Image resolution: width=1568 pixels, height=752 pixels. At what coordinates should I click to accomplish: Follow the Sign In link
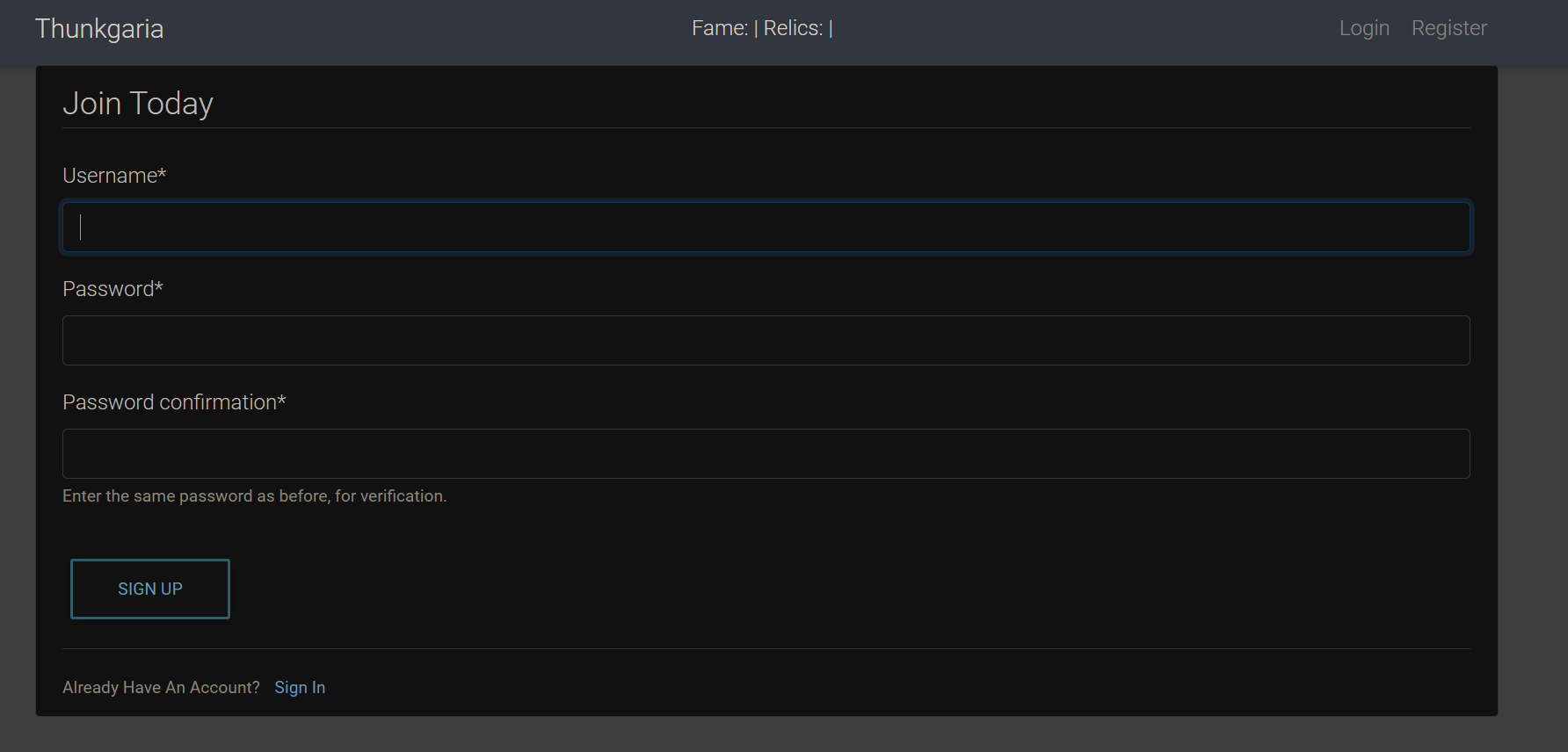click(300, 687)
